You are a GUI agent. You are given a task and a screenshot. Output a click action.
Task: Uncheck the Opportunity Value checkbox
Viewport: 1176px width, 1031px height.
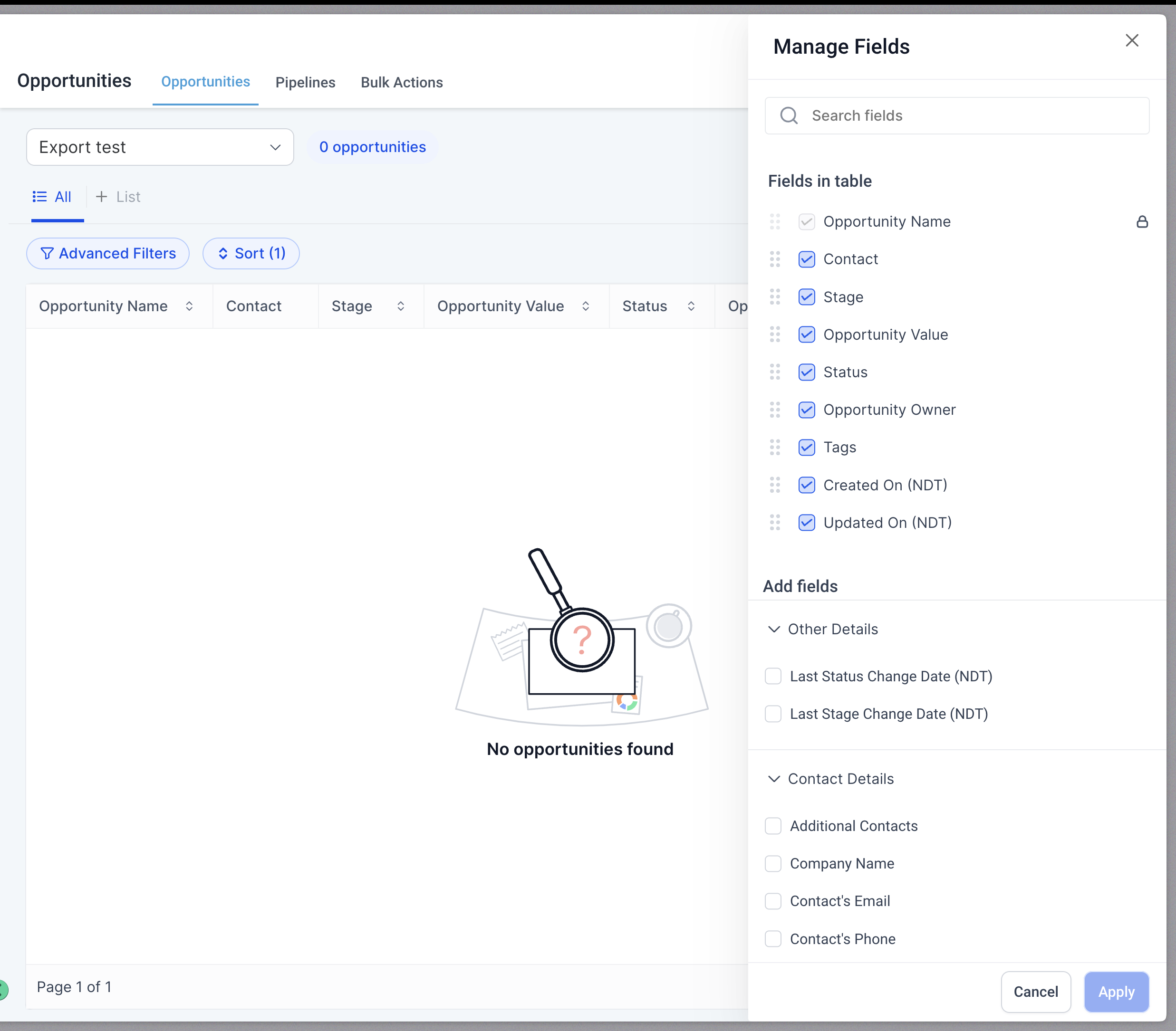(806, 334)
